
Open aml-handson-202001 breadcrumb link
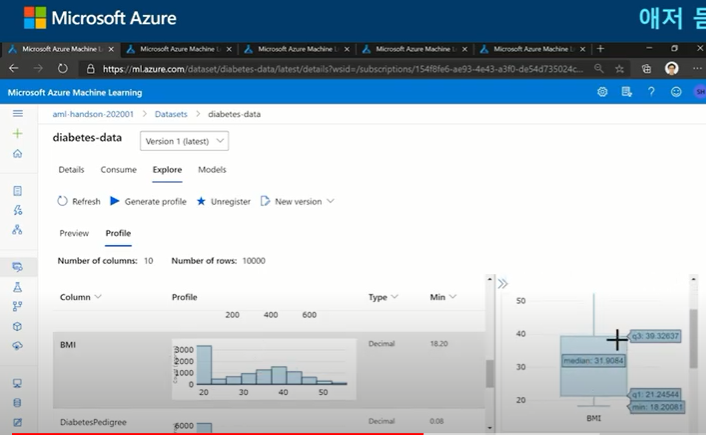93,114
